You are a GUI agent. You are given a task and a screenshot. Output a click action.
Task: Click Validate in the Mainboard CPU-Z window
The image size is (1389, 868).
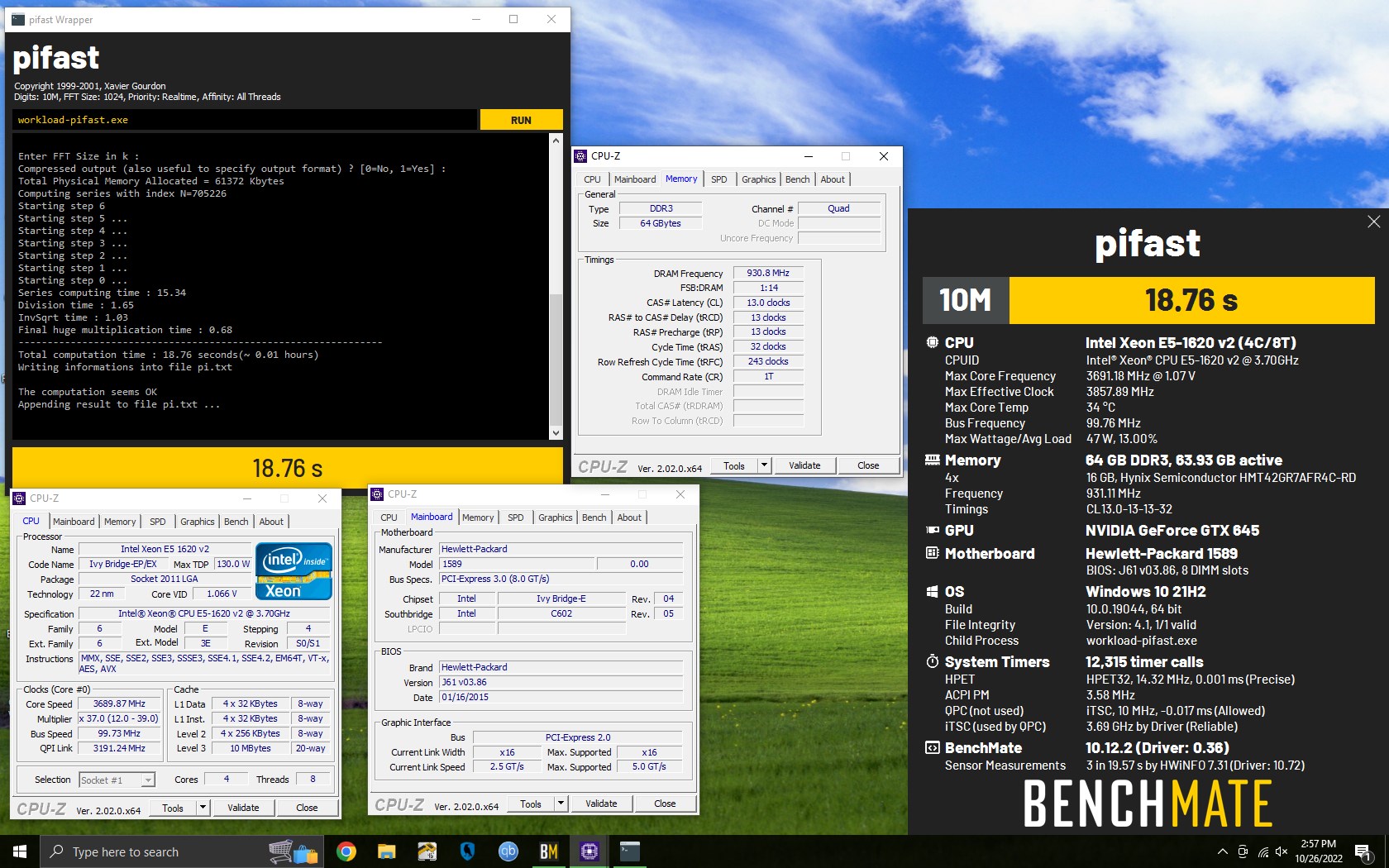click(x=601, y=804)
